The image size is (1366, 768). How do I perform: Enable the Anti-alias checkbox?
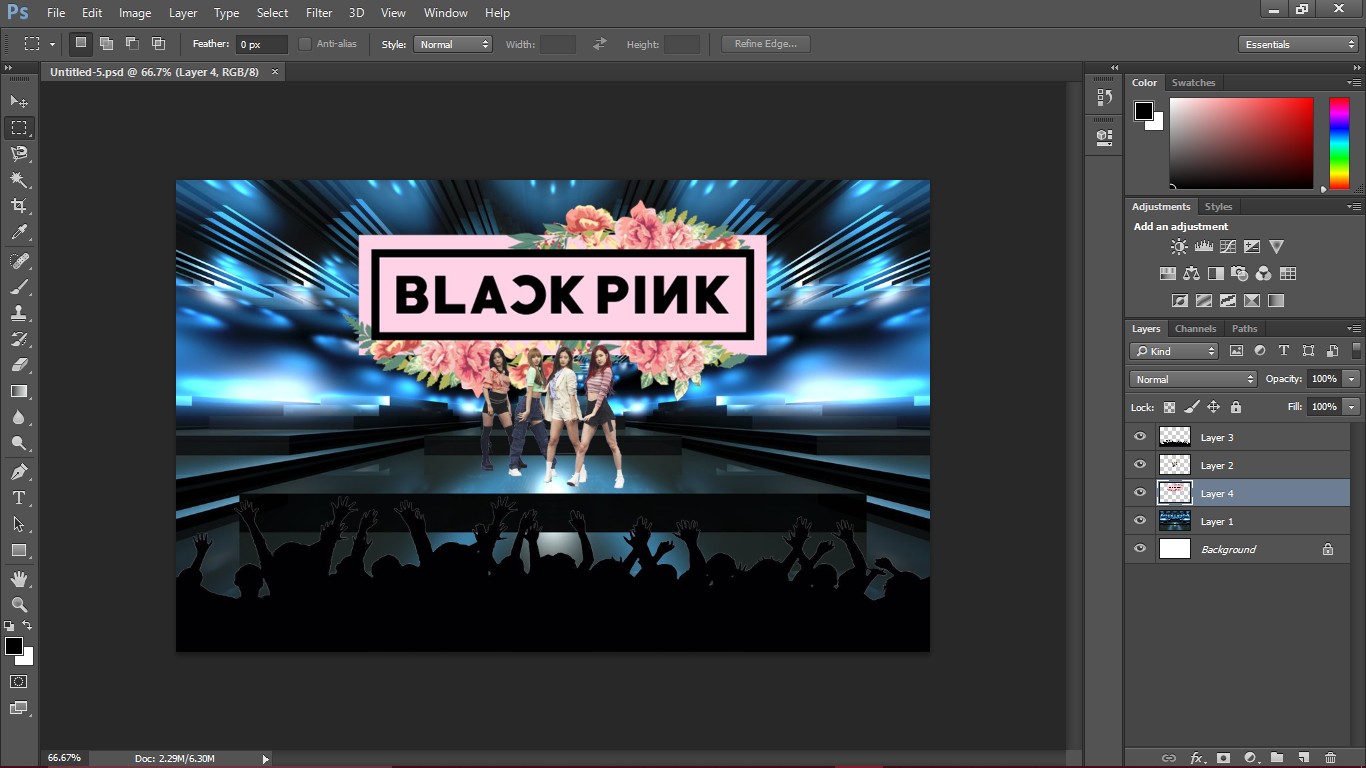coord(305,44)
